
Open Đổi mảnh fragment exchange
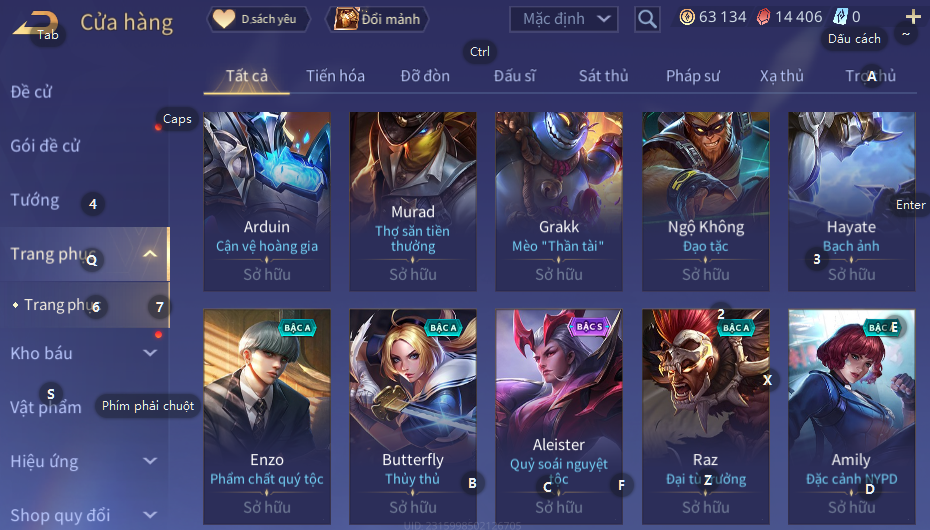377,19
